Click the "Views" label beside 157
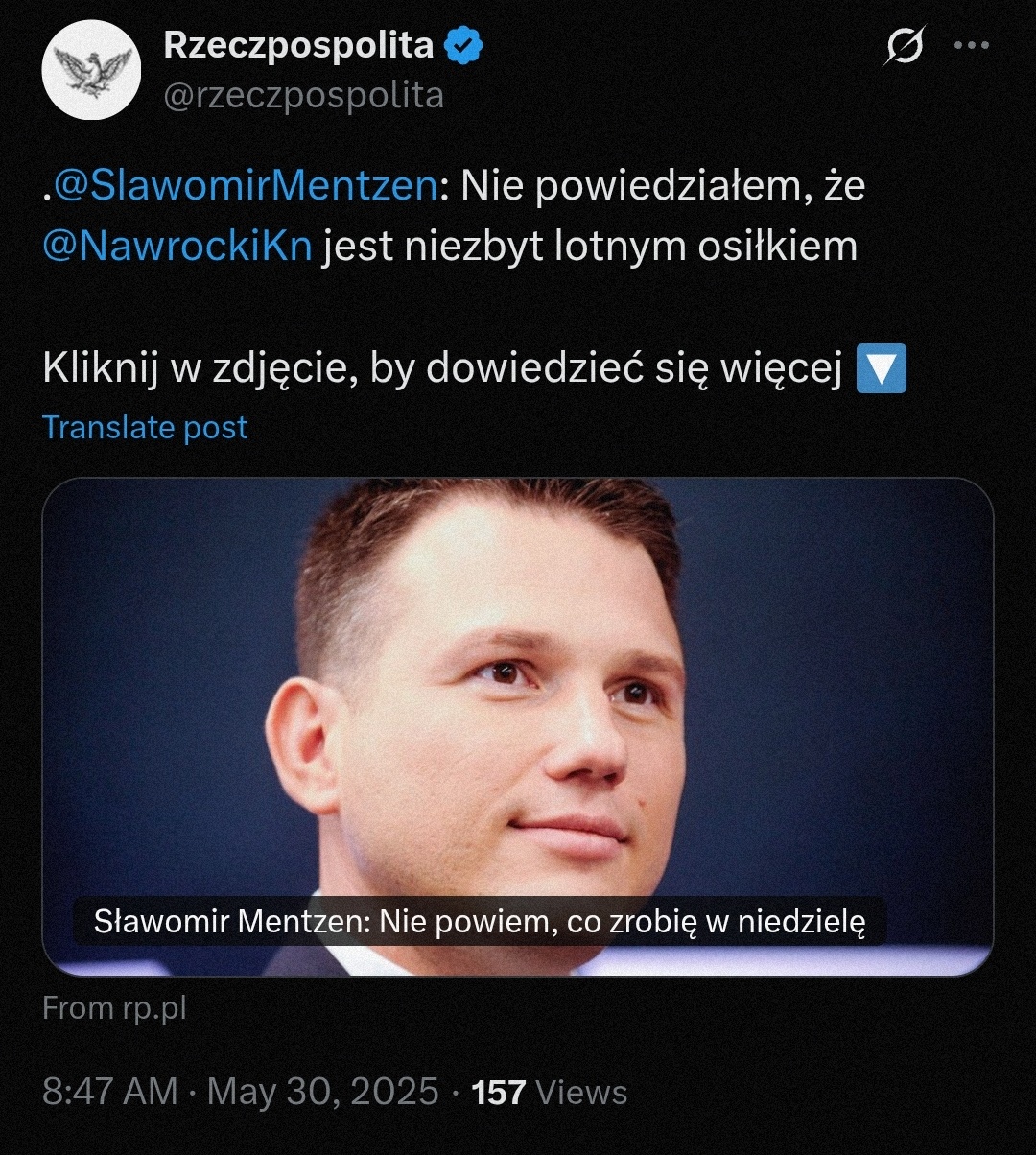The width and height of the screenshot is (1036, 1155). pos(581,1092)
